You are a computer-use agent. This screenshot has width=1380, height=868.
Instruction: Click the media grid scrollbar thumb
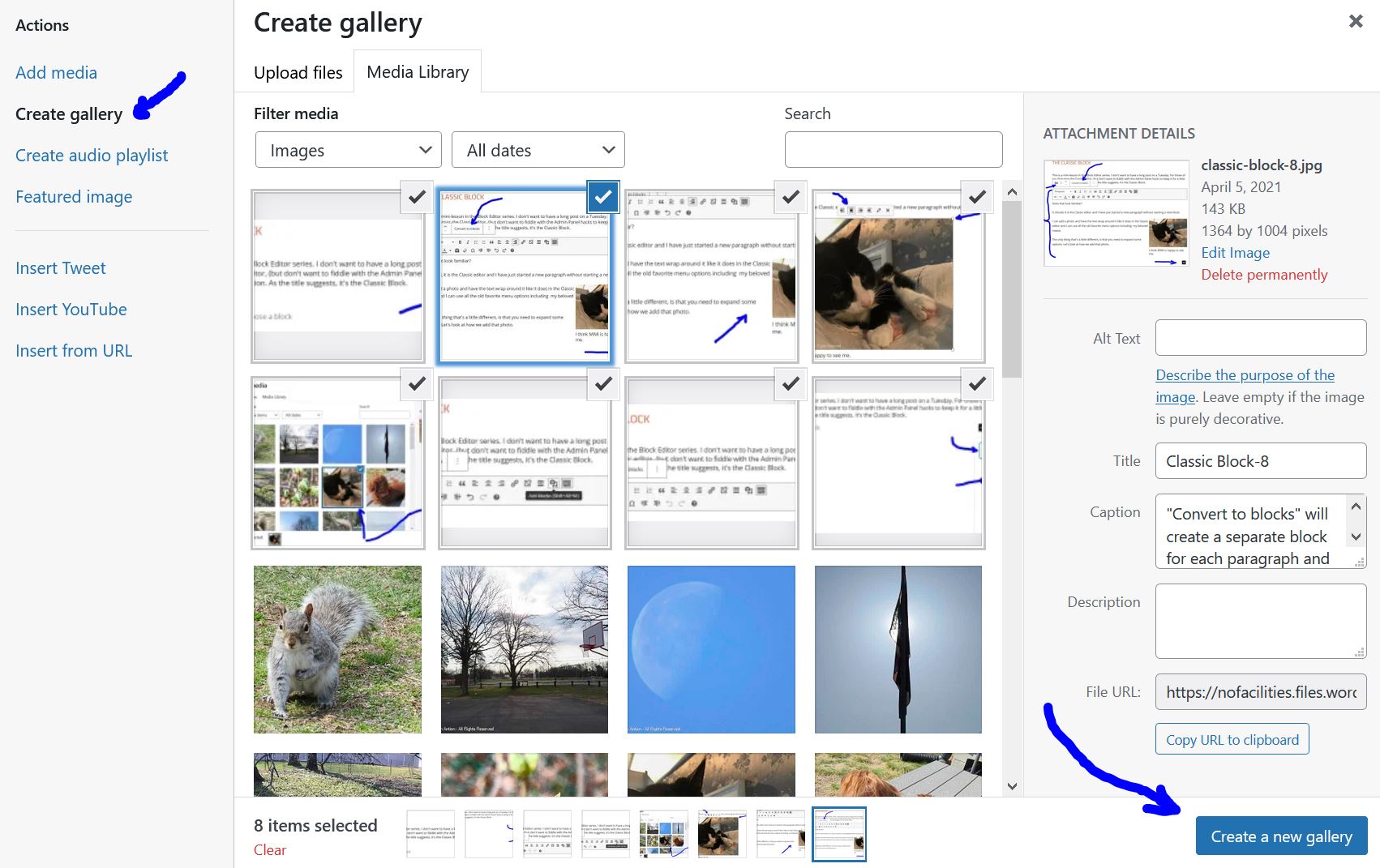click(x=1012, y=289)
